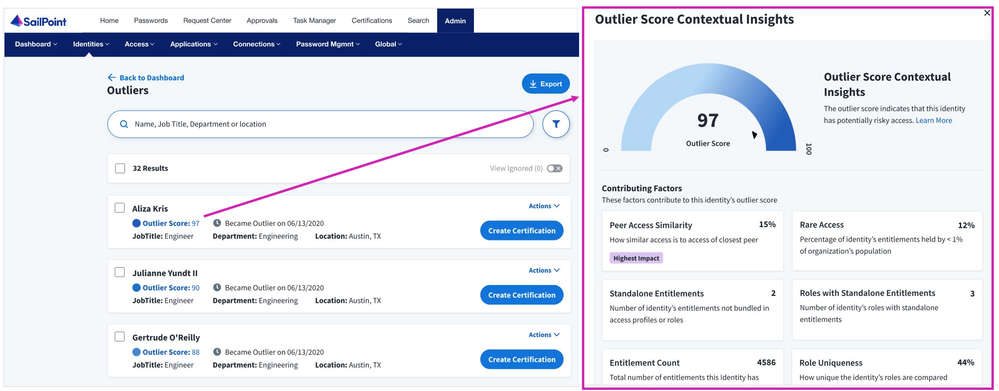Viewport: 999px width, 391px height.
Task: Click the clock icon in Gertrude O'Reilly row
Action: click(217, 352)
